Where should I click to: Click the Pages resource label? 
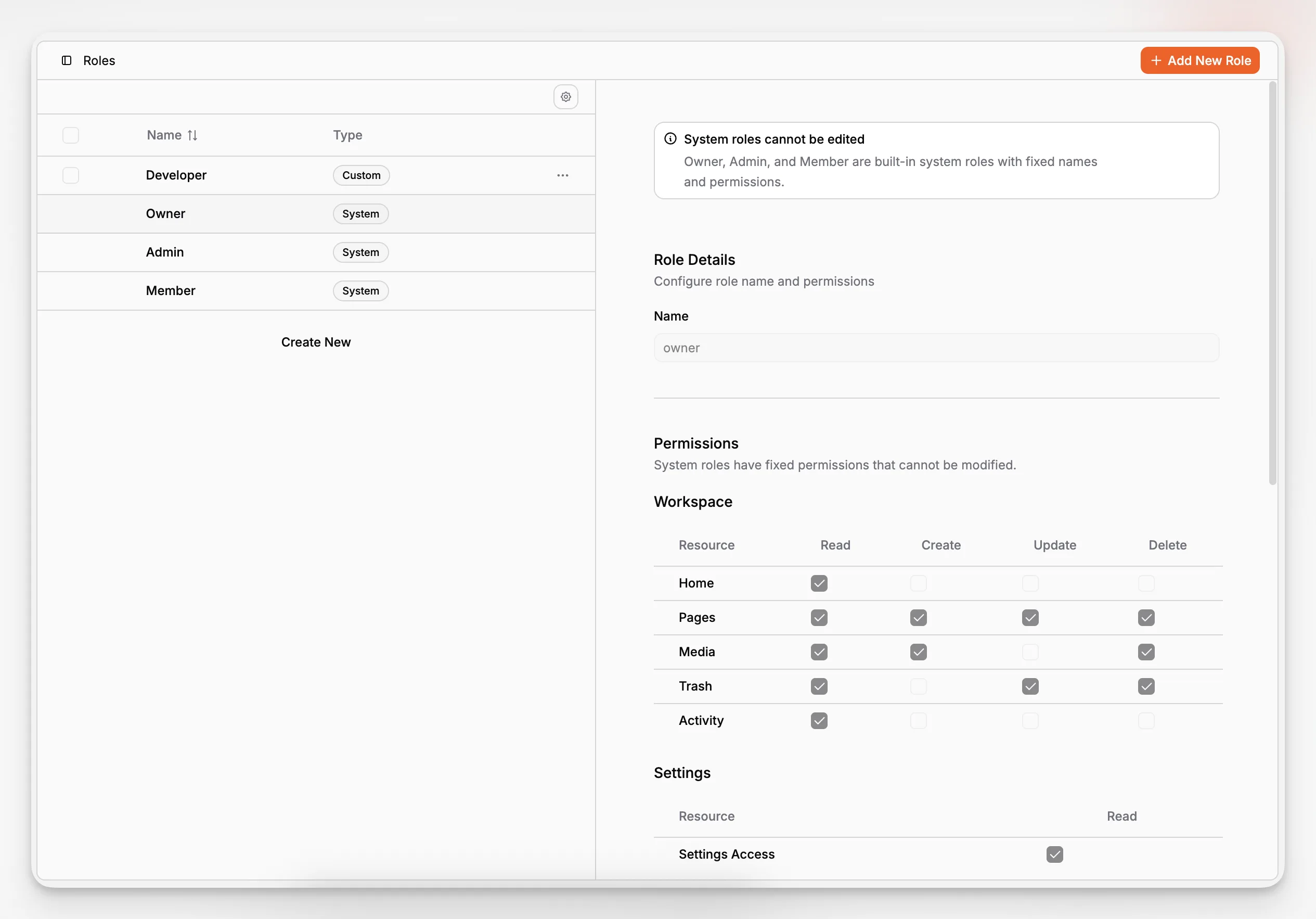pos(696,618)
